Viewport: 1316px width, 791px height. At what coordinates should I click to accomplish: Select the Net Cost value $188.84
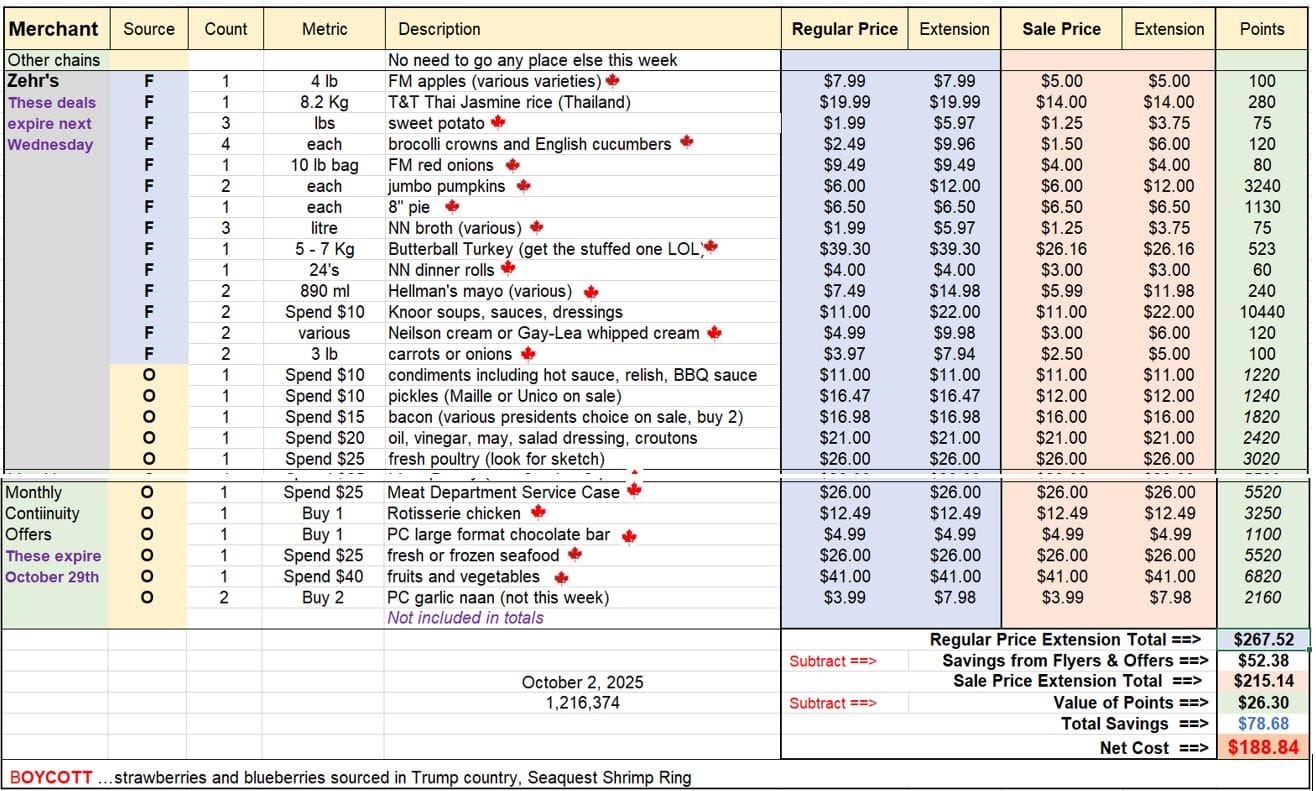pos(1263,747)
